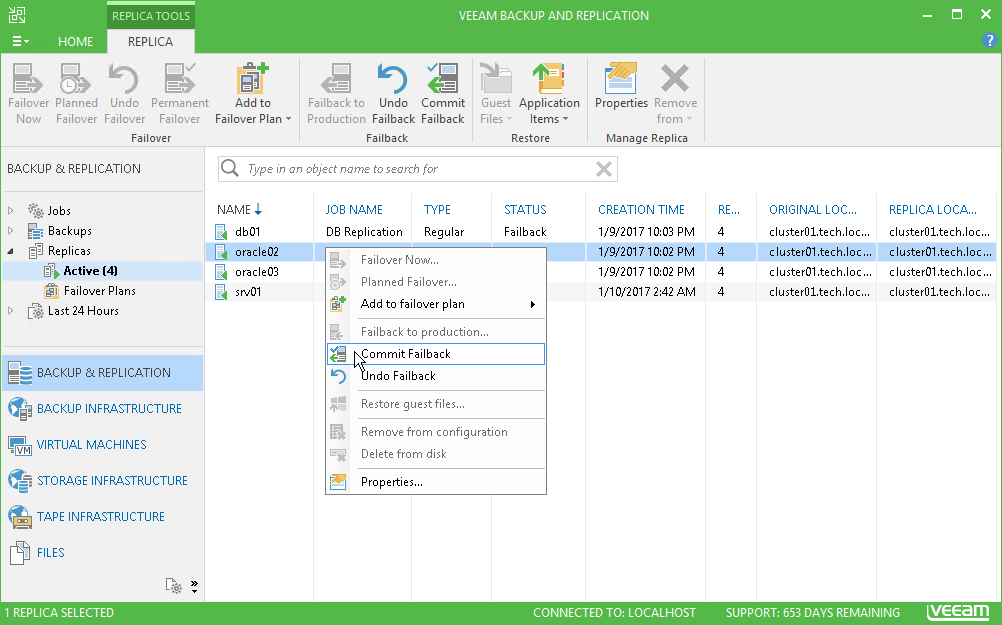The image size is (1002, 625).
Task: Open the Tape Infrastructure view
Action: 103,516
